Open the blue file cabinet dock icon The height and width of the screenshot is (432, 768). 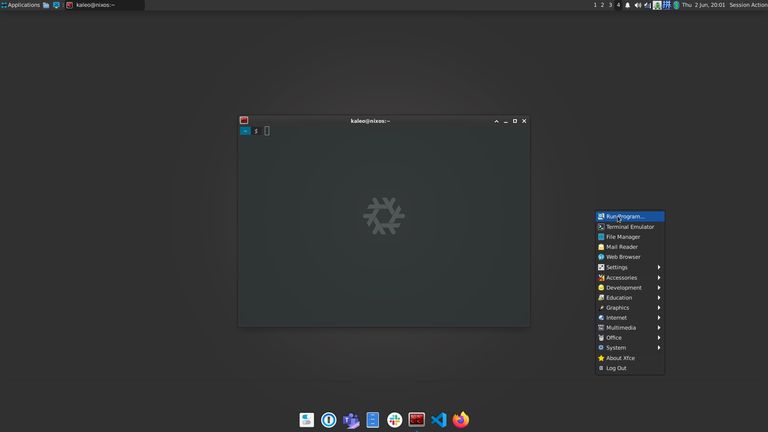tap(373, 420)
